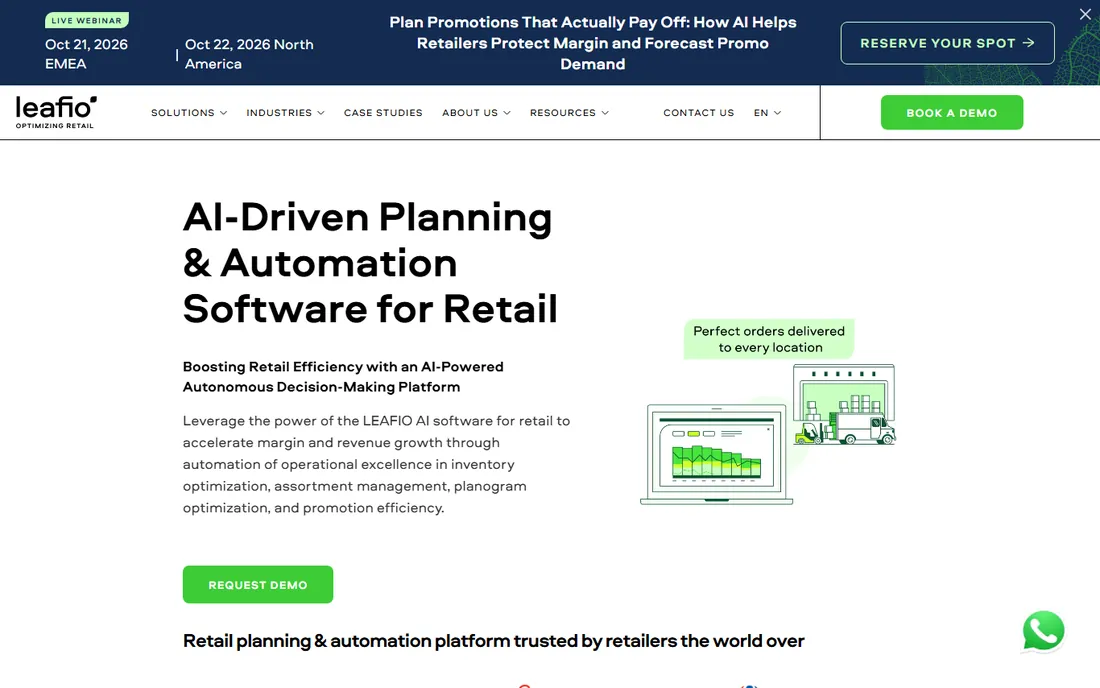The width and height of the screenshot is (1100, 688).
Task: Click the Leafio logo
Action: point(56,112)
